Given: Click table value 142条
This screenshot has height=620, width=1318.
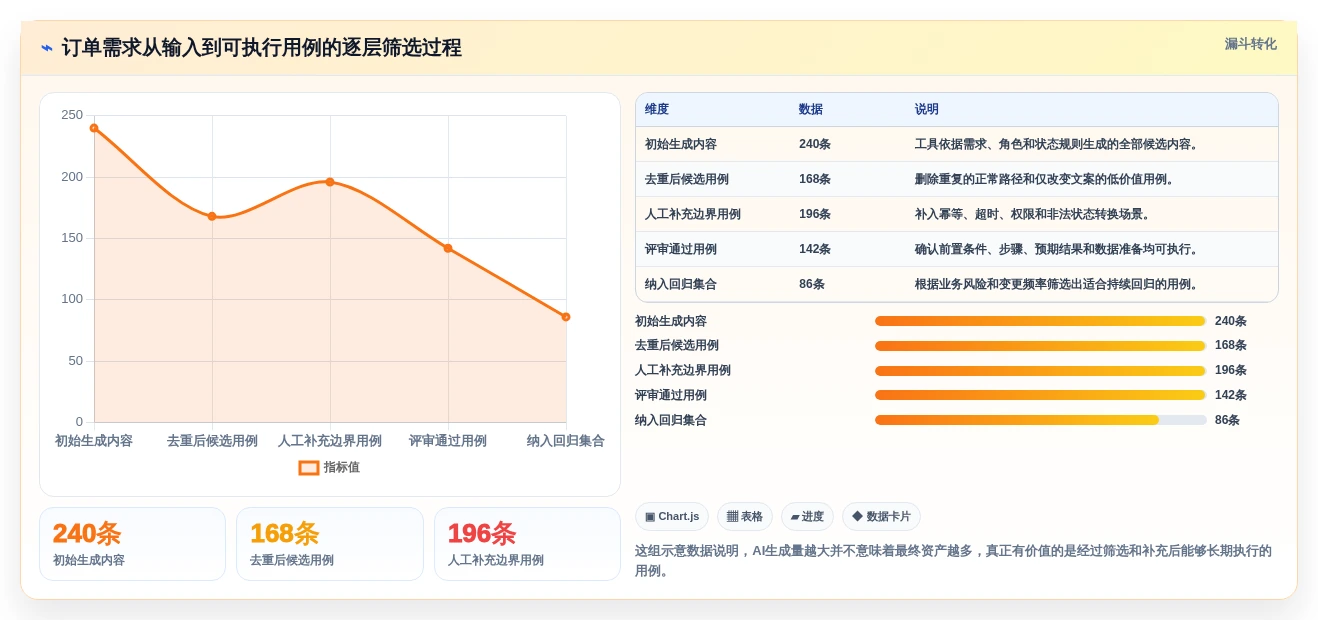Looking at the screenshot, I should click(815, 249).
